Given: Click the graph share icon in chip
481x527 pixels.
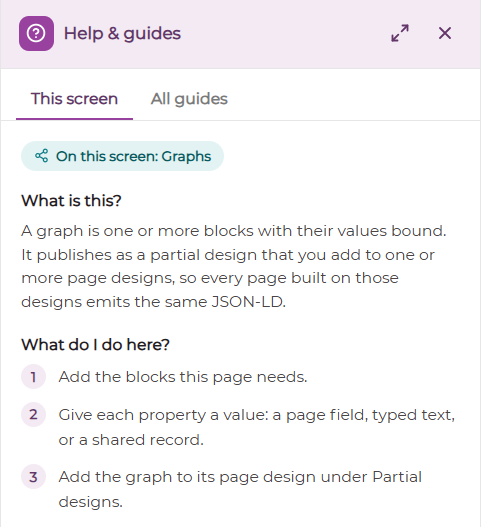Looking at the screenshot, I should tap(42, 156).
